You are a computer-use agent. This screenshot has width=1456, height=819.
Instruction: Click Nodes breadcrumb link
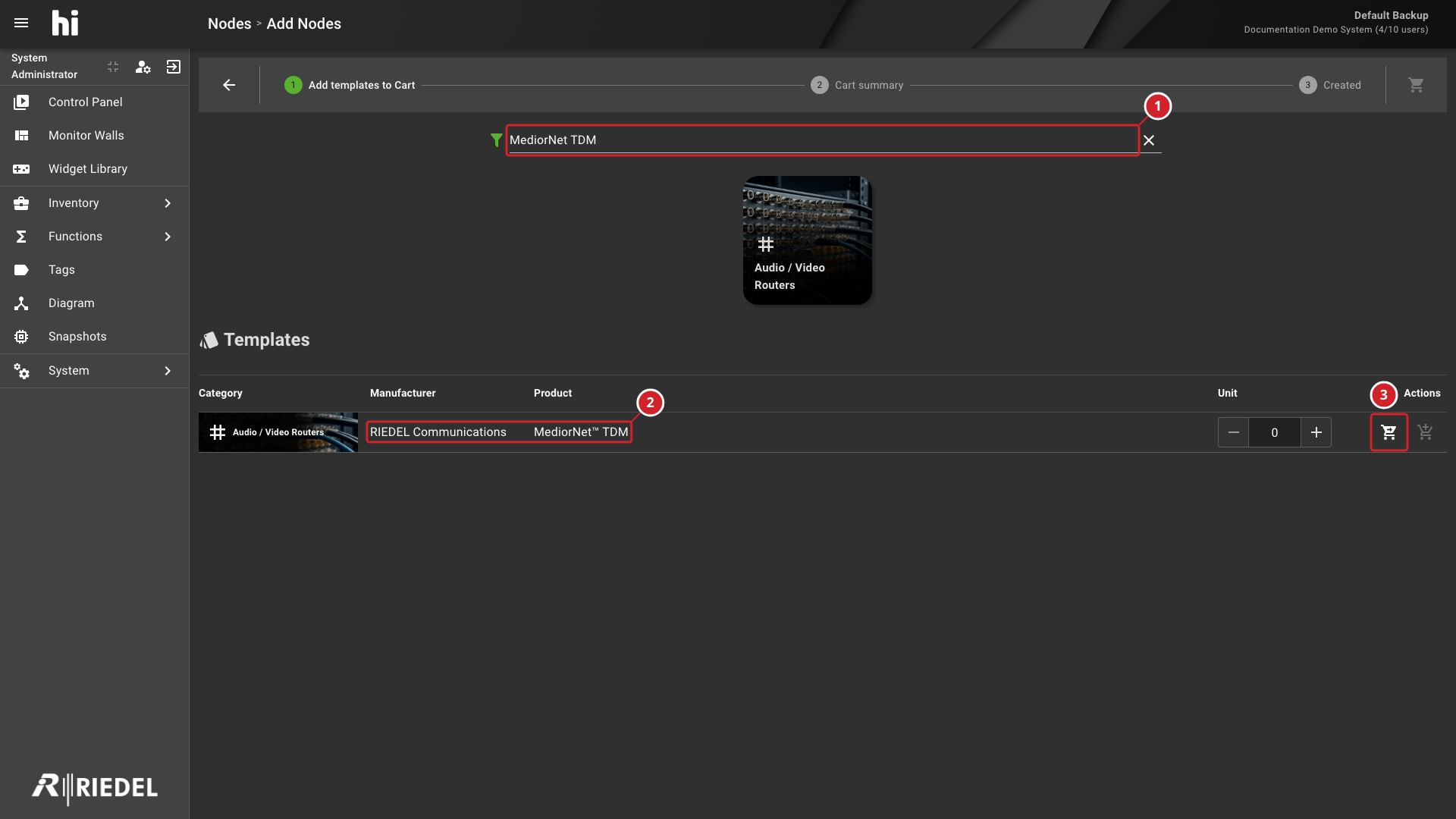(x=229, y=24)
